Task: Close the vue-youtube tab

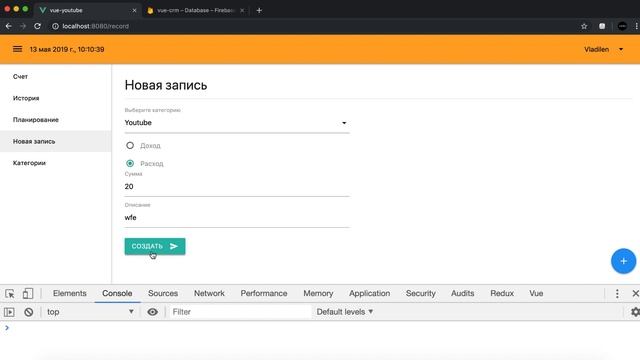Action: pyautogui.click(x=134, y=10)
